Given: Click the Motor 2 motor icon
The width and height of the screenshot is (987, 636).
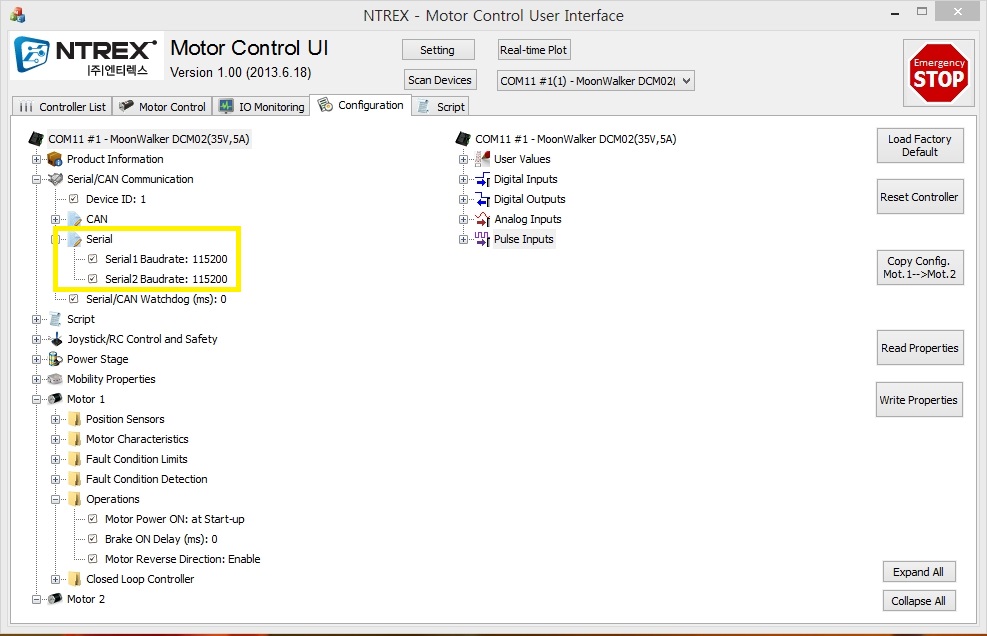Looking at the screenshot, I should pyautogui.click(x=55, y=599).
